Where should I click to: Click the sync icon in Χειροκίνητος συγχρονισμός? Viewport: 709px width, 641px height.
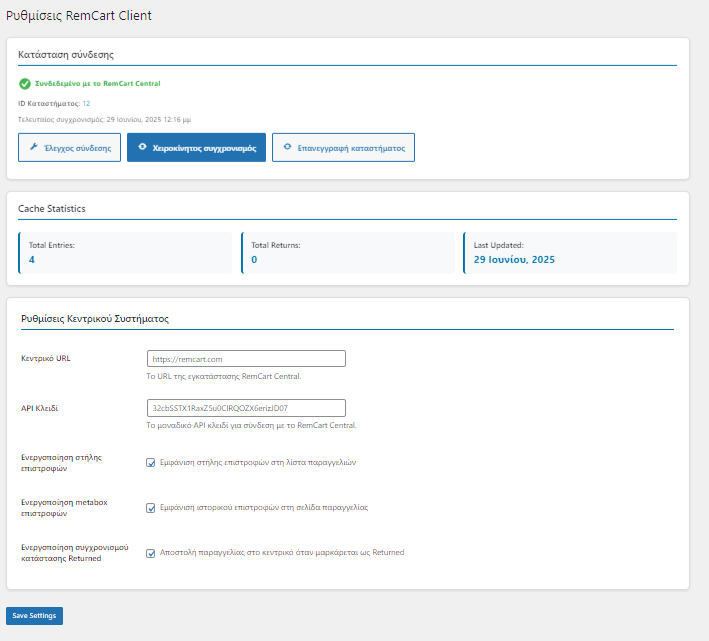tap(142, 147)
